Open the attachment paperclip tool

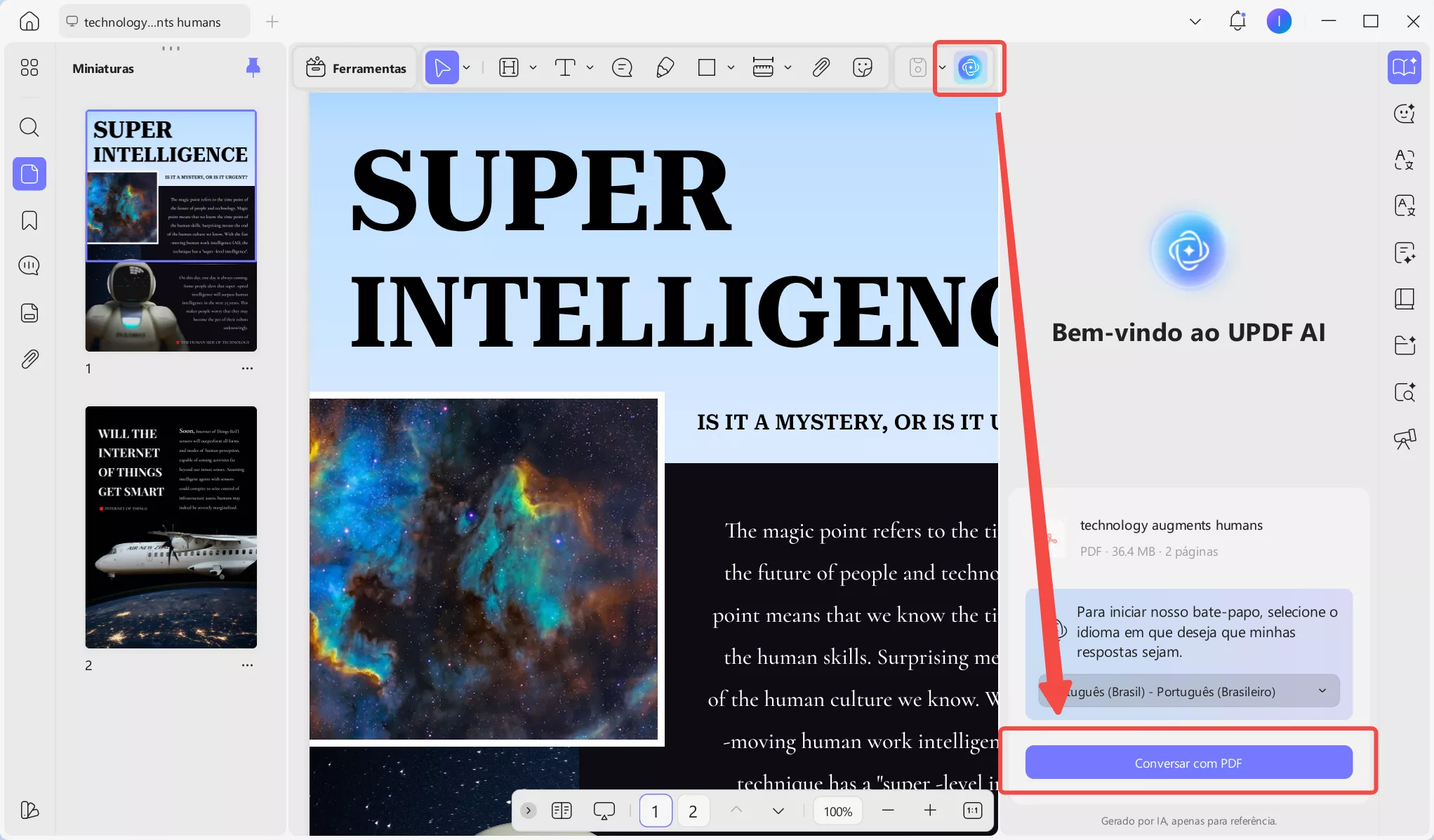[821, 68]
